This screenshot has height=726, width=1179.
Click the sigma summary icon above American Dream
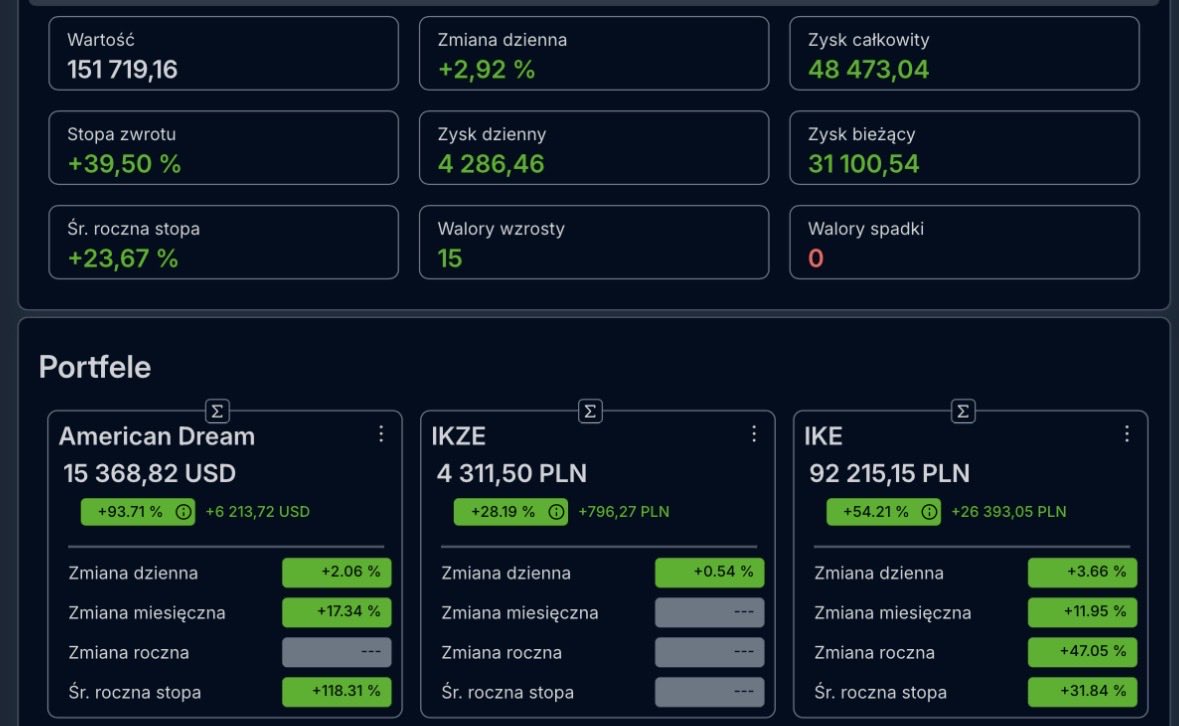pyautogui.click(x=216, y=409)
